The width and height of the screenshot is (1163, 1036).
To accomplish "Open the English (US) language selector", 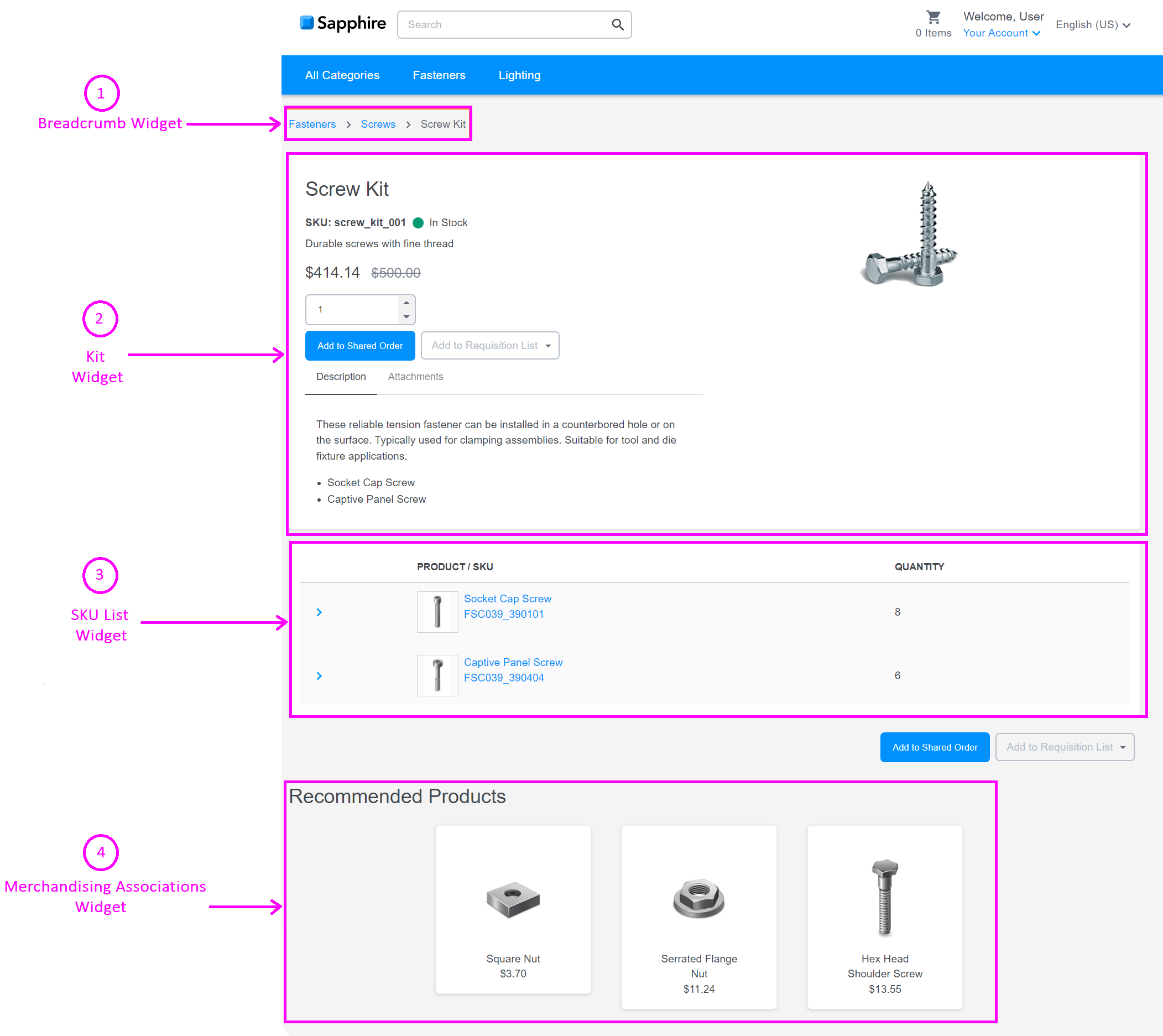I will pyautogui.click(x=1092, y=25).
